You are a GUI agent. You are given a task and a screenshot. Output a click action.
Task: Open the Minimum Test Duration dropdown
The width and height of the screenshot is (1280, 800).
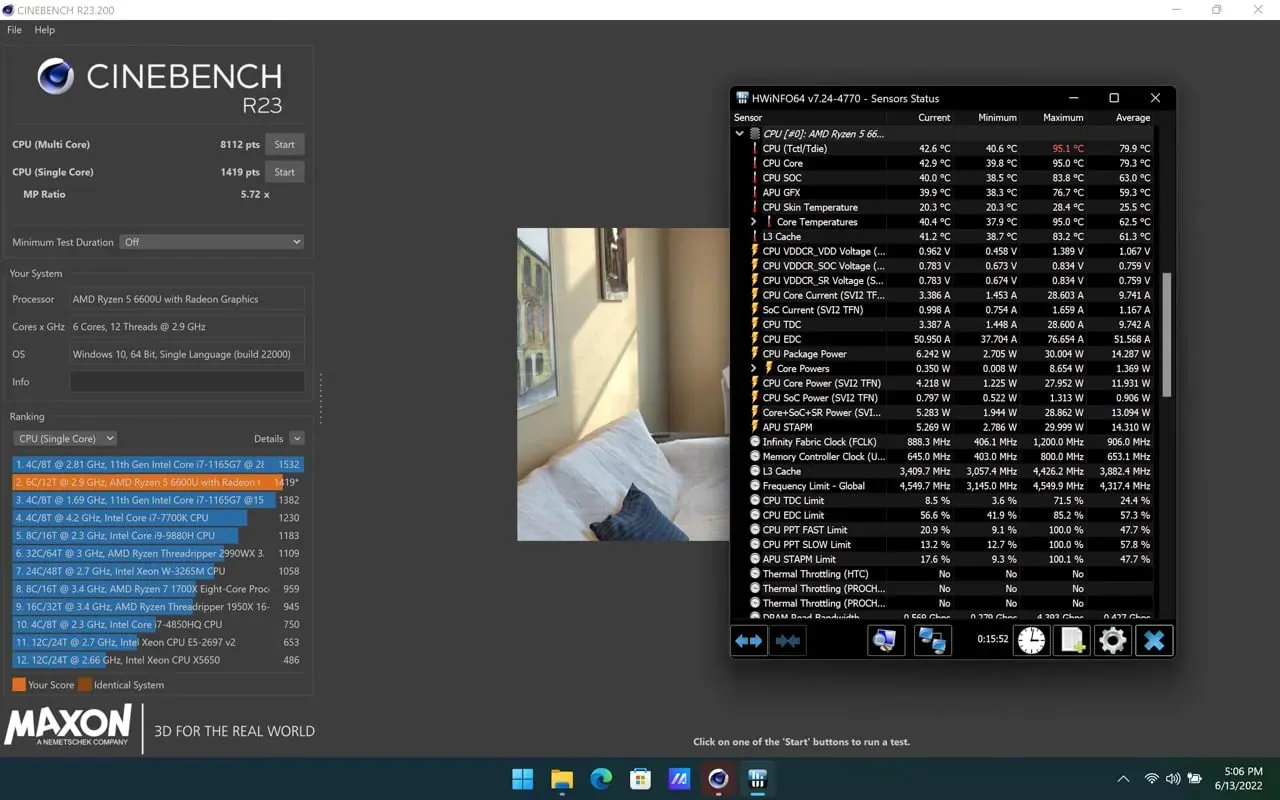(x=211, y=242)
